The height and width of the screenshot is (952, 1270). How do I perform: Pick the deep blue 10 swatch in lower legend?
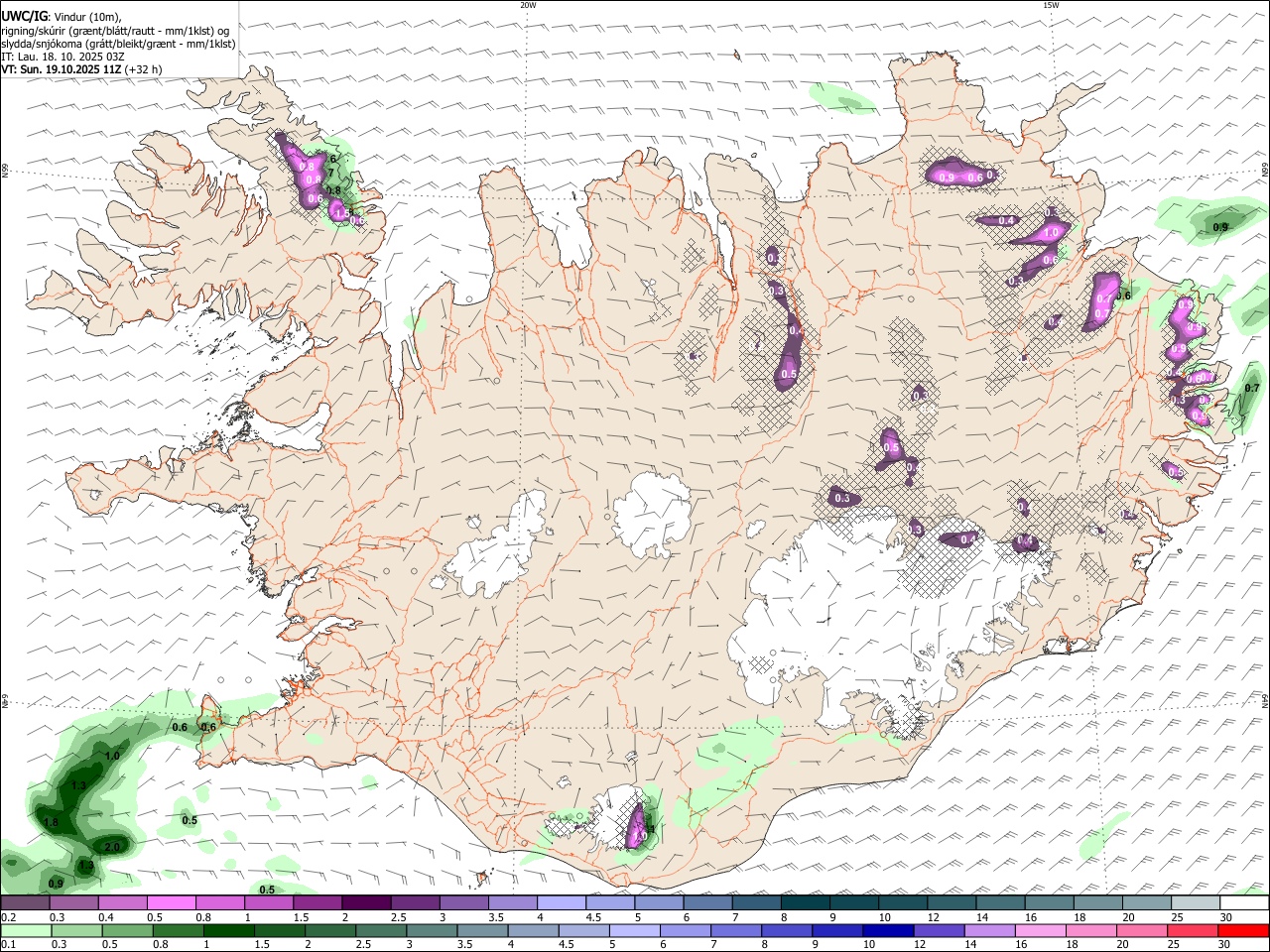pyautogui.click(x=886, y=930)
